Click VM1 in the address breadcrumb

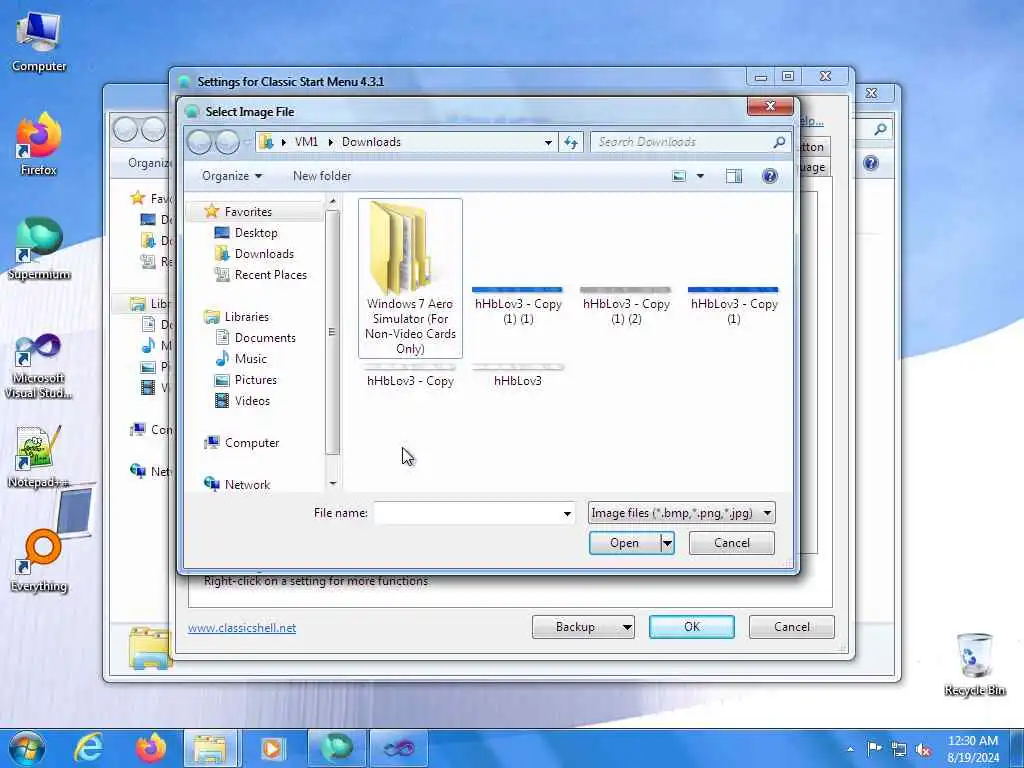[x=306, y=142]
